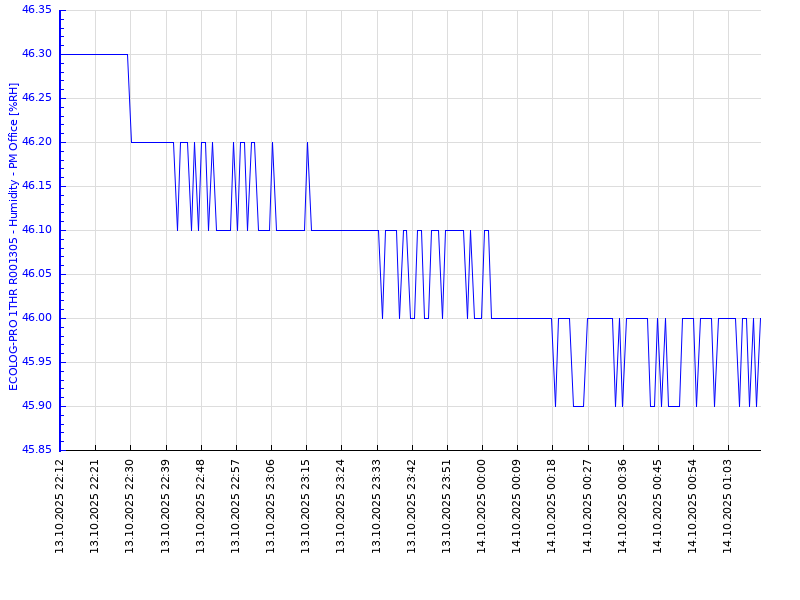Click the flat 46.30 line at chart start
The height and width of the screenshot is (600, 800).
[93, 54]
